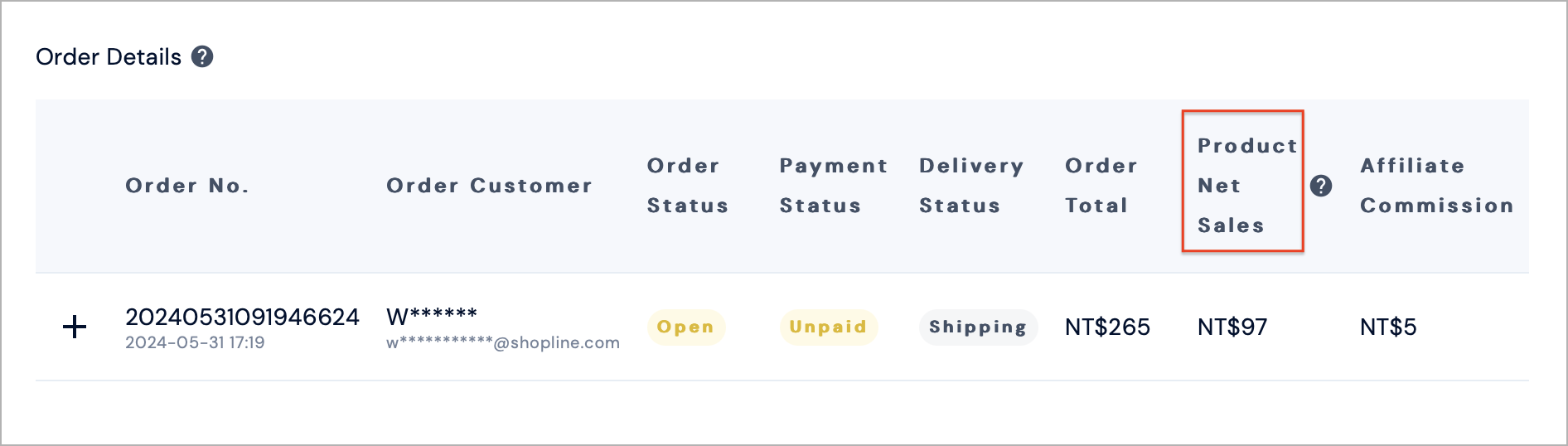
Task: Select the Order Status column header
Action: 688,186
